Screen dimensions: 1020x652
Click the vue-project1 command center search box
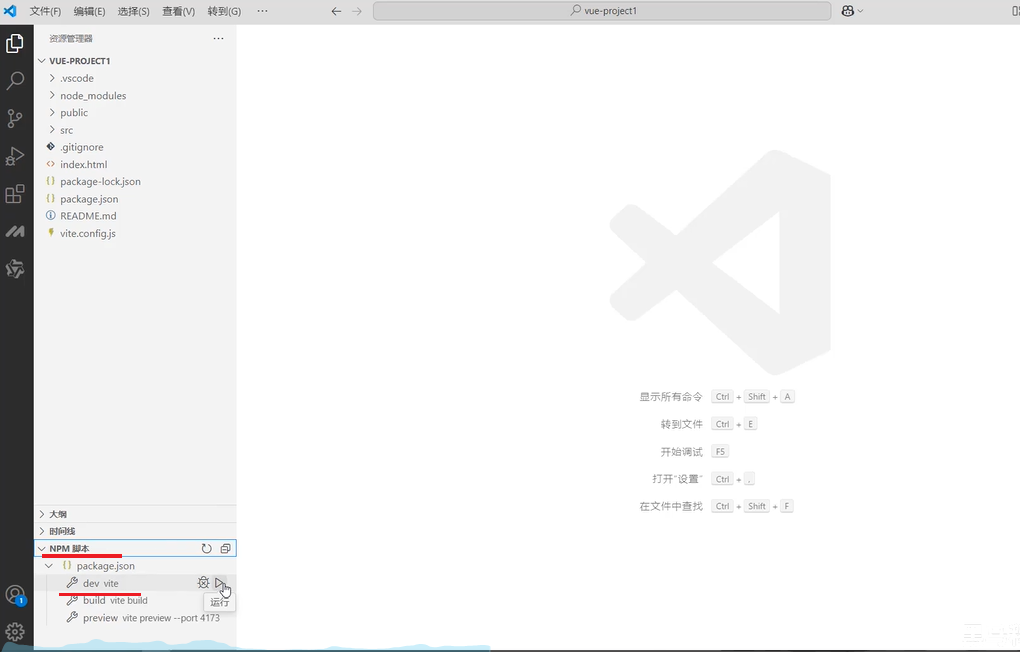click(x=602, y=11)
